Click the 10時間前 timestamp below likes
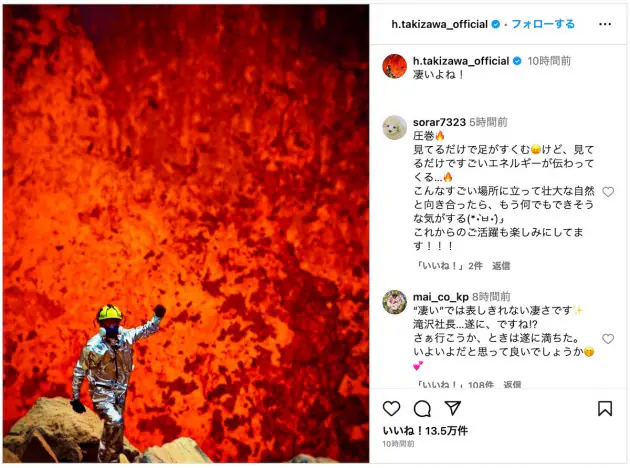This screenshot has width=630, height=468. coord(398,444)
